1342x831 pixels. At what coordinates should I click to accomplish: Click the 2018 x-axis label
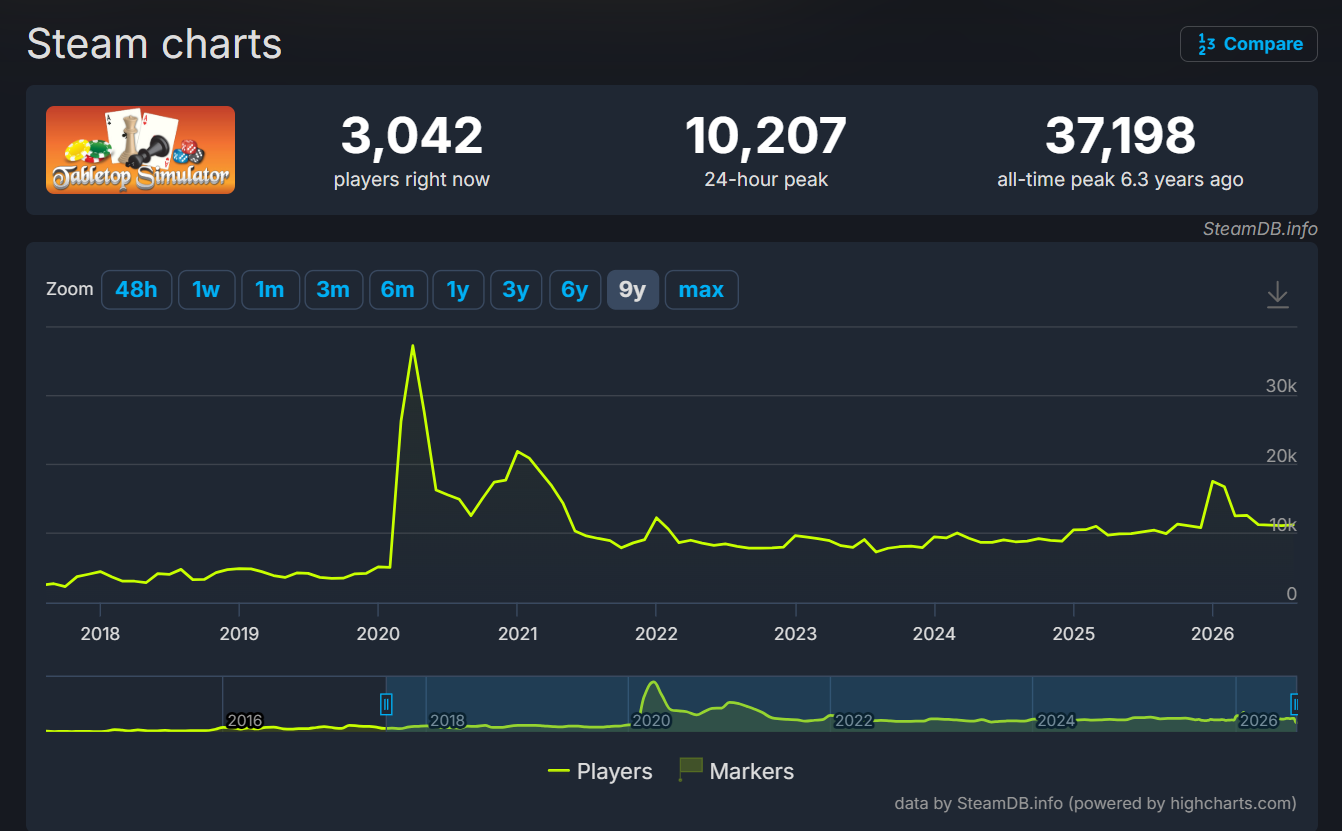100,633
